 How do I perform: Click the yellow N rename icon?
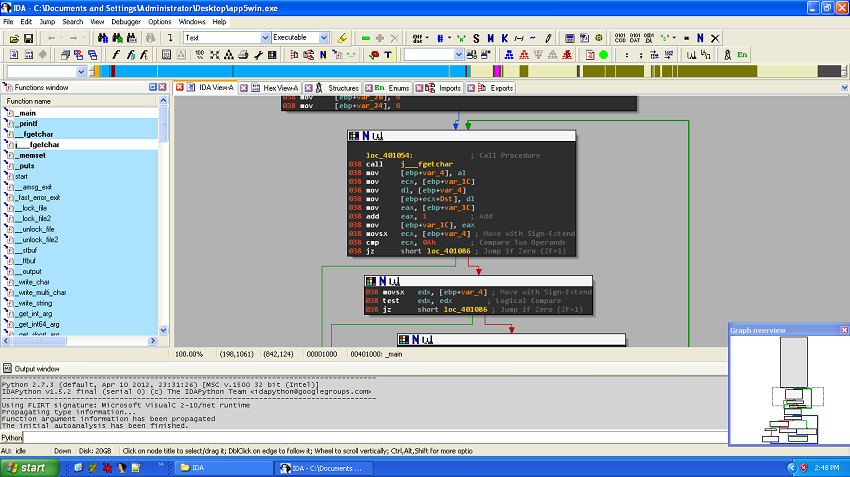[x=323, y=55]
